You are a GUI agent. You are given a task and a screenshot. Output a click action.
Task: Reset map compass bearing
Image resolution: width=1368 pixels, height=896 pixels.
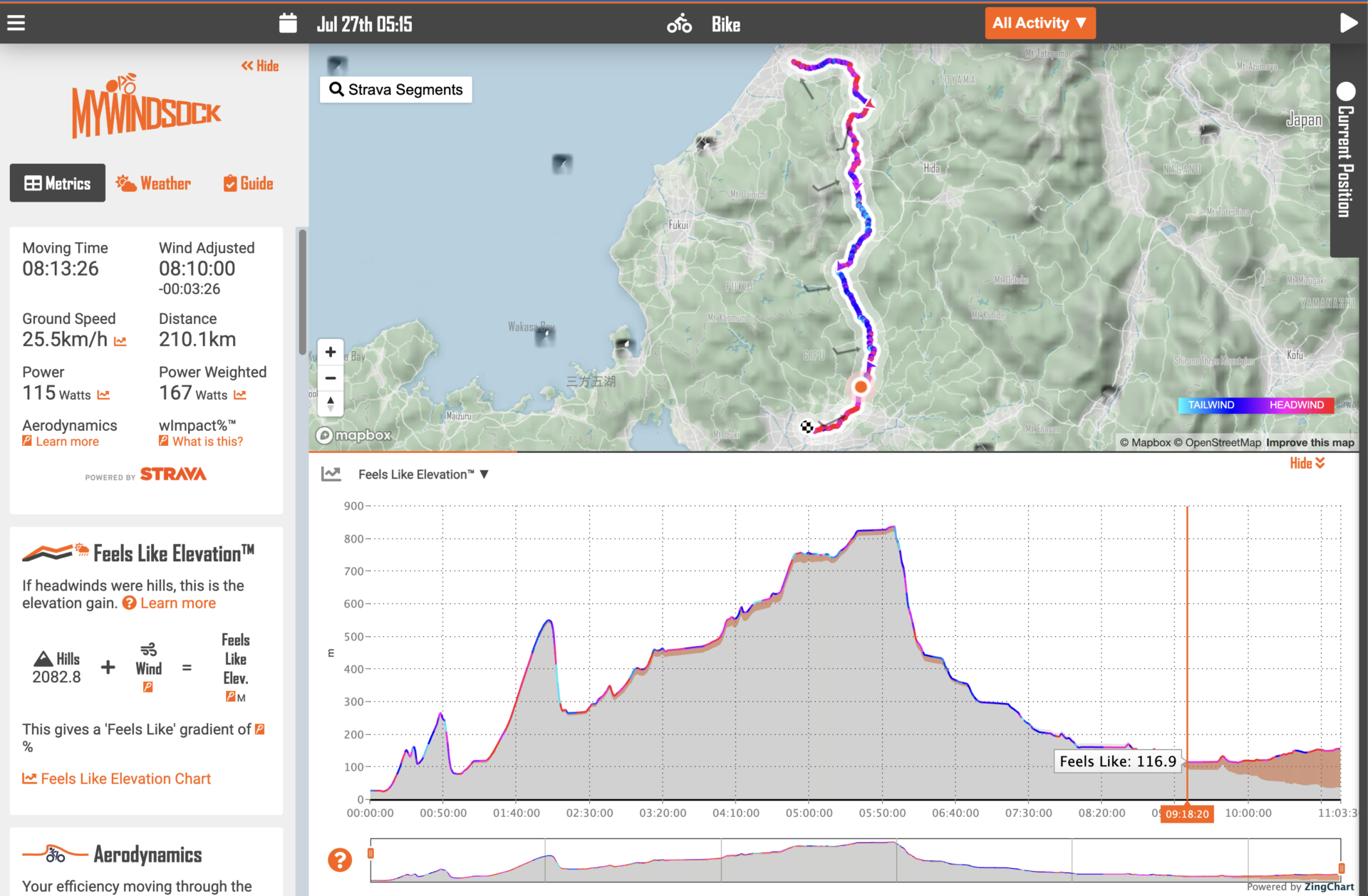[x=331, y=404]
